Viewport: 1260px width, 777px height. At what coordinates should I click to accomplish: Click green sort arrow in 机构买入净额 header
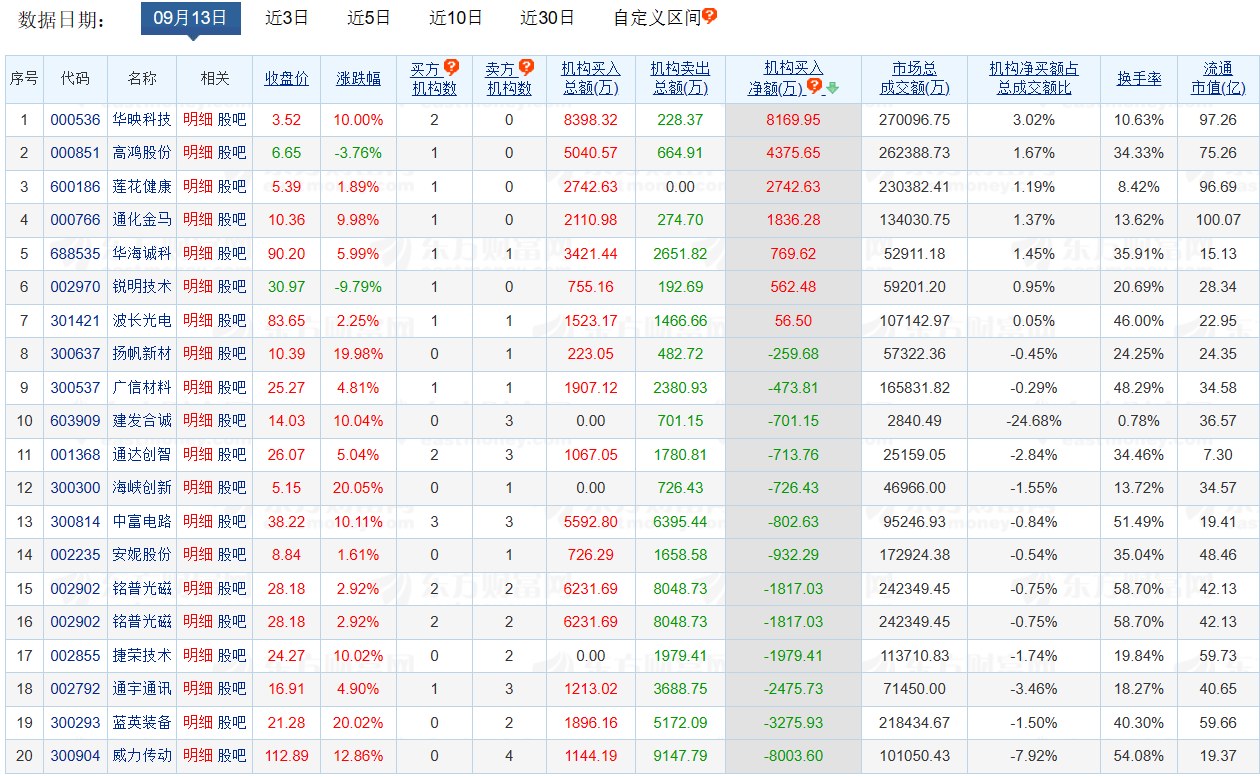coord(832,87)
